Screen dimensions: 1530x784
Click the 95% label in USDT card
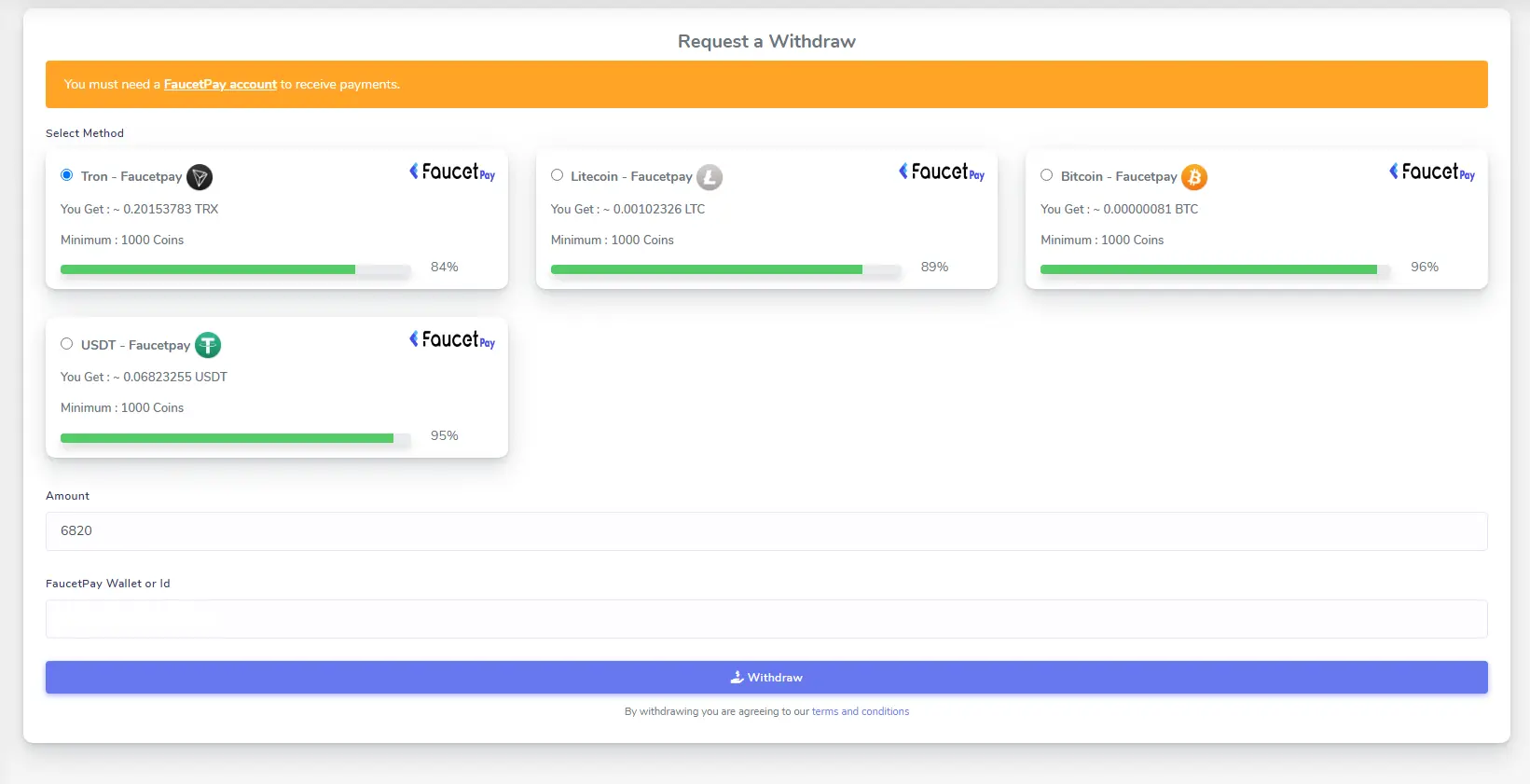point(445,436)
